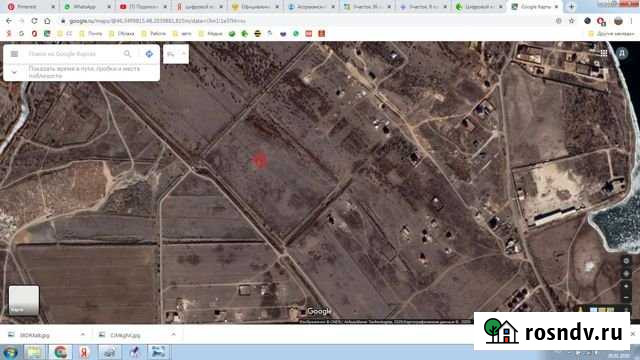Open the Google apps grid
The width and height of the screenshot is (640, 360).
pyautogui.click(x=604, y=53)
